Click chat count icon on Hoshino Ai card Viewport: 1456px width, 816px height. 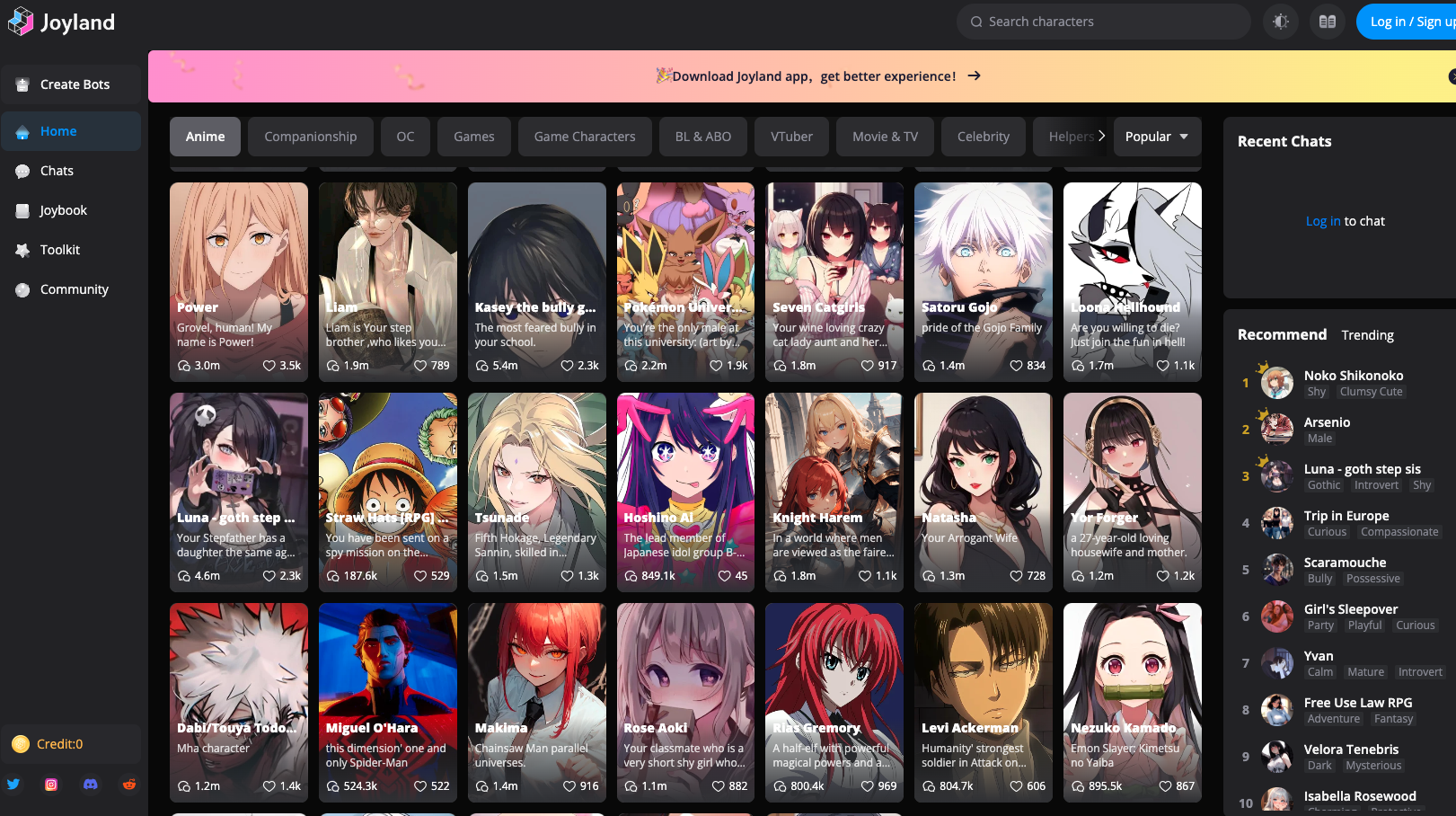(x=631, y=576)
